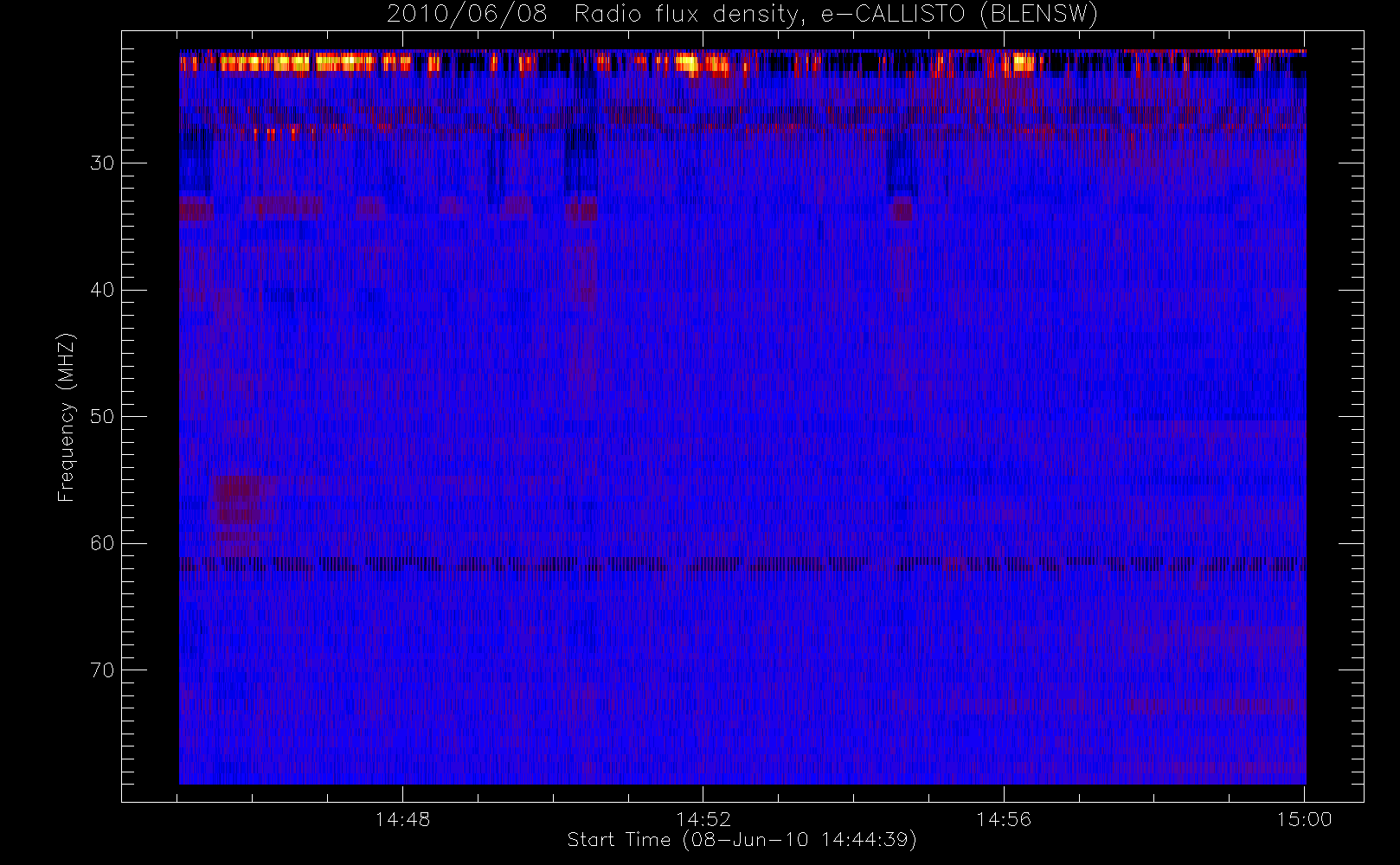
Task: Click the 60 MHz frequency tick label
Action: pyautogui.click(x=102, y=543)
